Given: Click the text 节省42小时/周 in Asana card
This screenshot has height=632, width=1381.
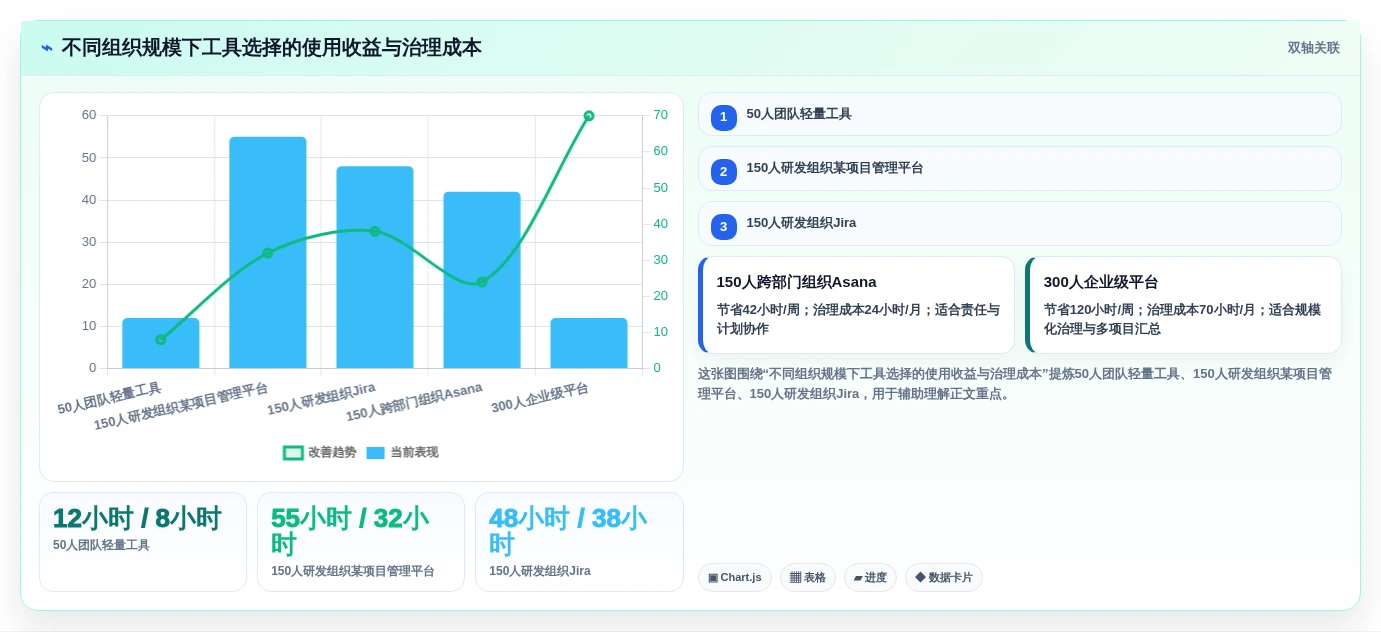Looking at the screenshot, I should (761, 310).
